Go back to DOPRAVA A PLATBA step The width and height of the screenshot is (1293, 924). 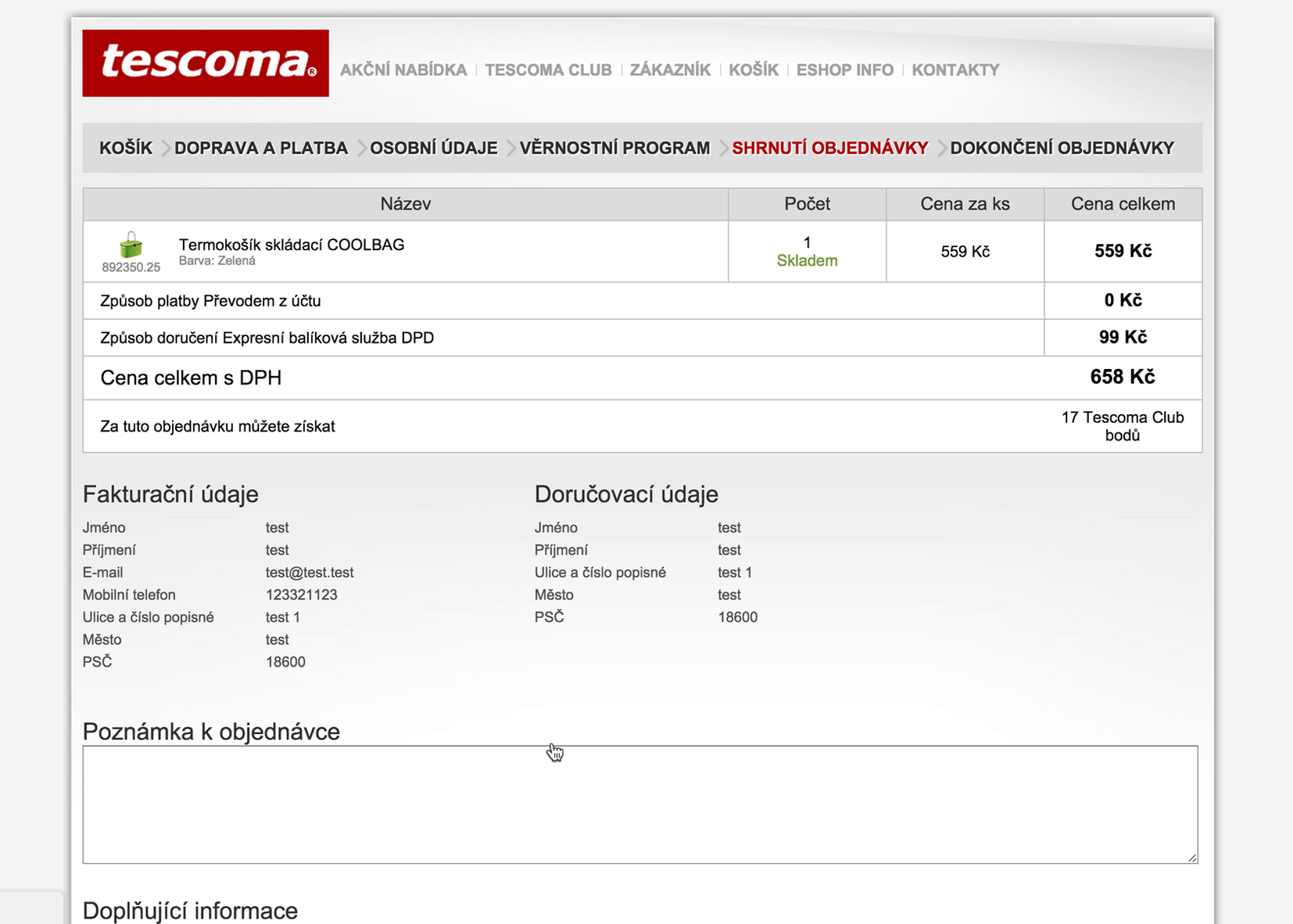[261, 148]
